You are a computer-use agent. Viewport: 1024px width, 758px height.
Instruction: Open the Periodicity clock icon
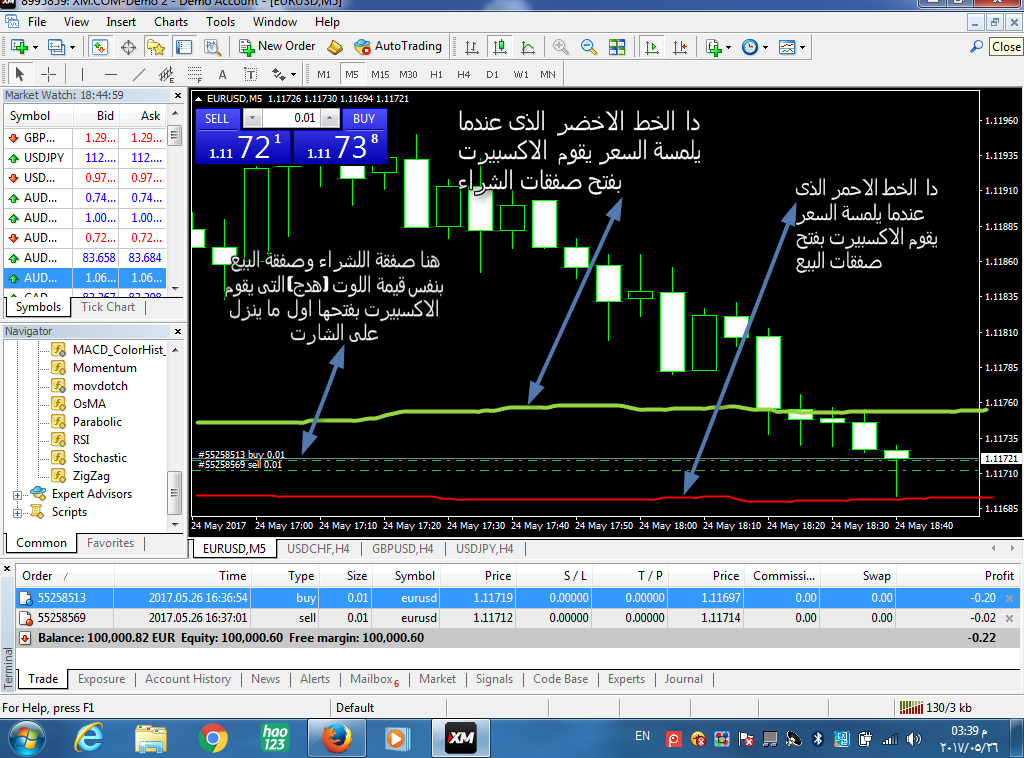(750, 47)
